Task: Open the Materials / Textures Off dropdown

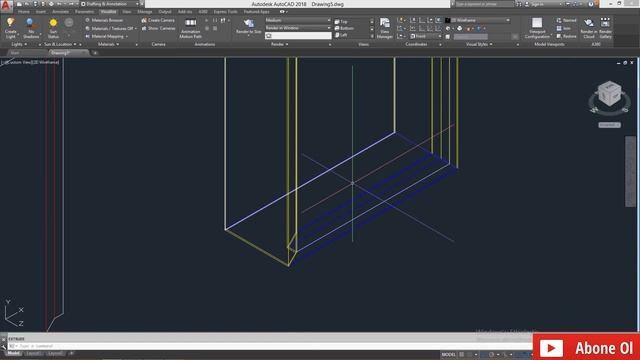Action: tap(111, 28)
